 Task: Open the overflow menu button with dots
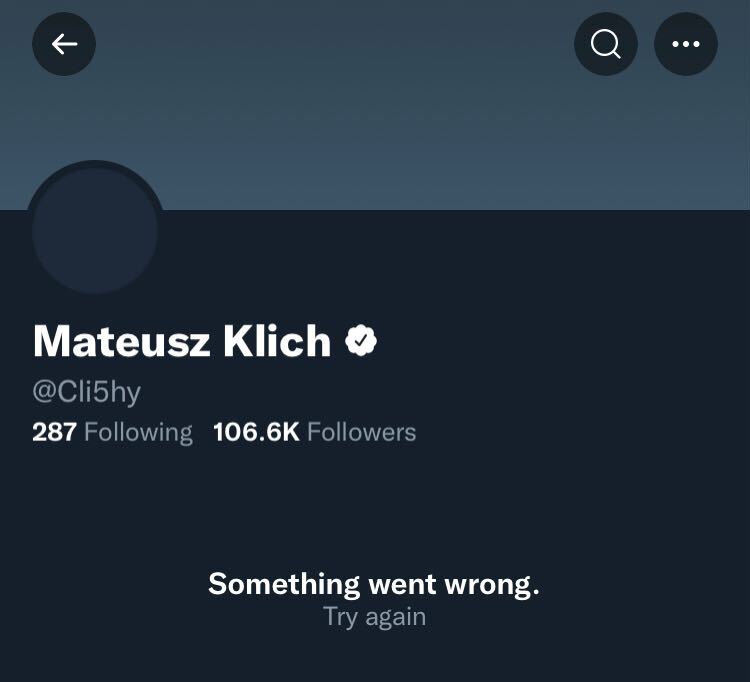click(x=685, y=44)
